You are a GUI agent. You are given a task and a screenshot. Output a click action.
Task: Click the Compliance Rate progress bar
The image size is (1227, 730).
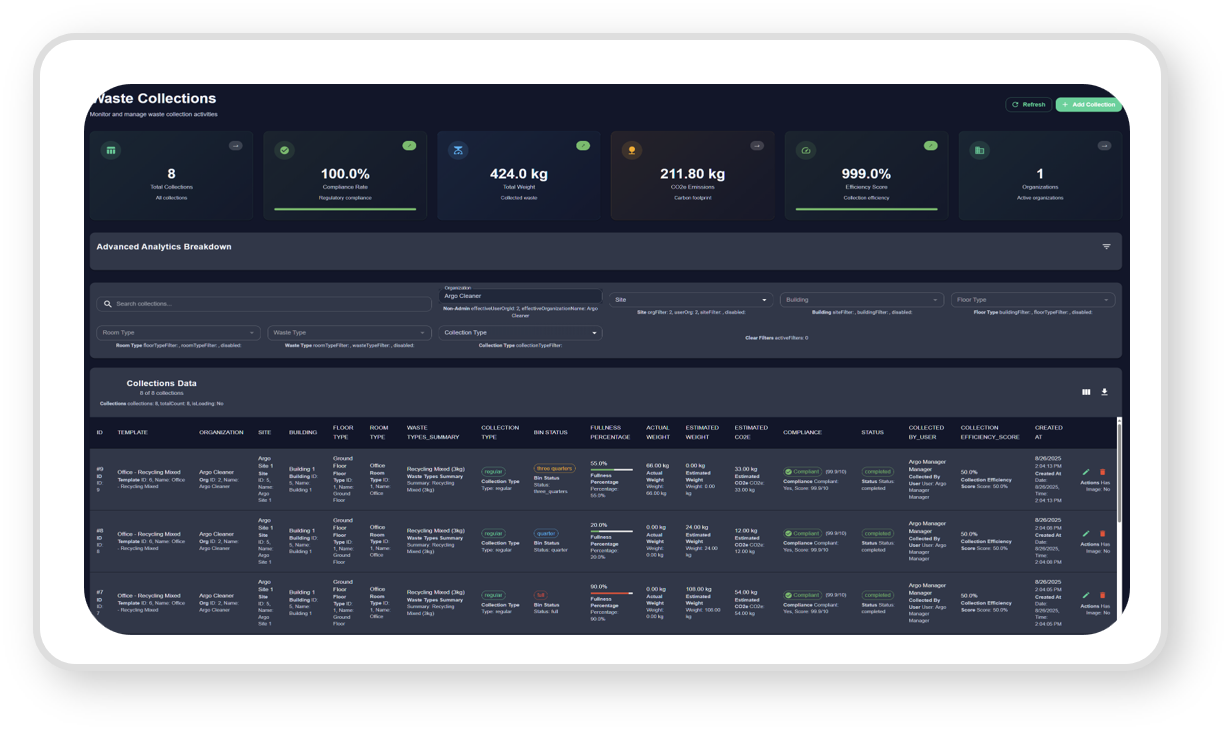tap(345, 209)
